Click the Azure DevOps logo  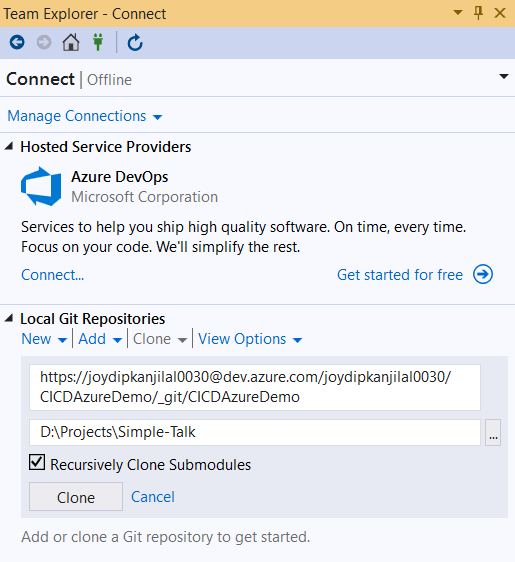[x=41, y=186]
